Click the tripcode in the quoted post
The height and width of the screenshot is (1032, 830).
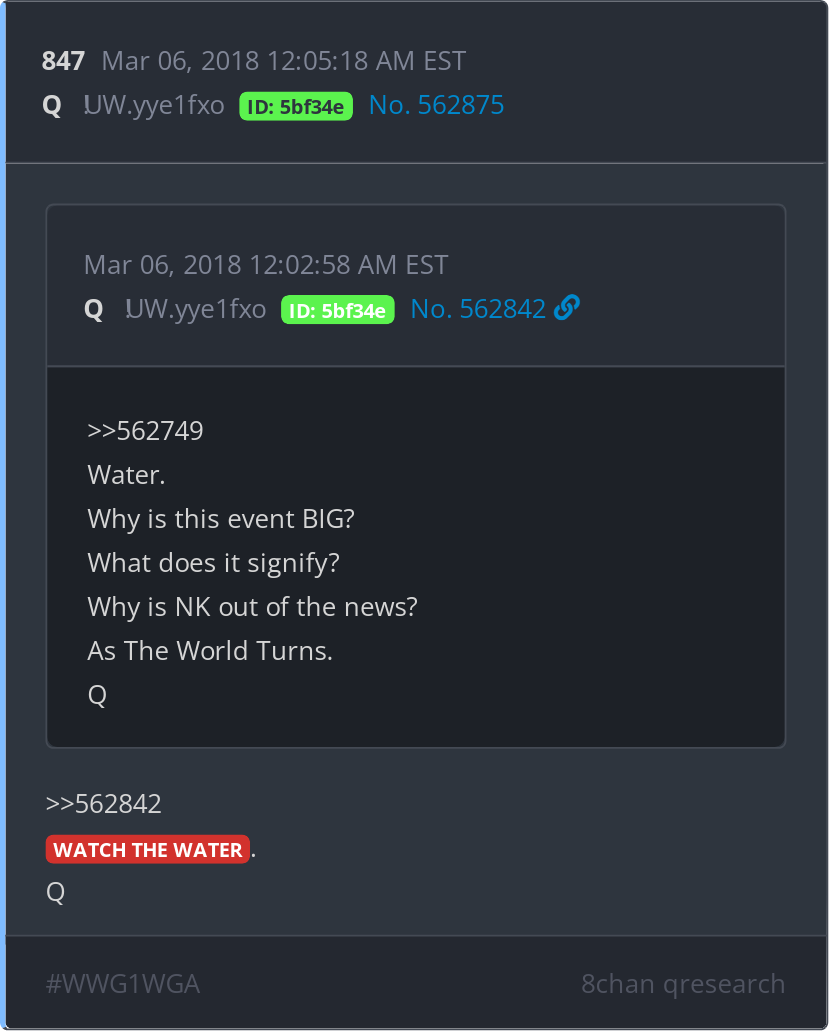(195, 309)
